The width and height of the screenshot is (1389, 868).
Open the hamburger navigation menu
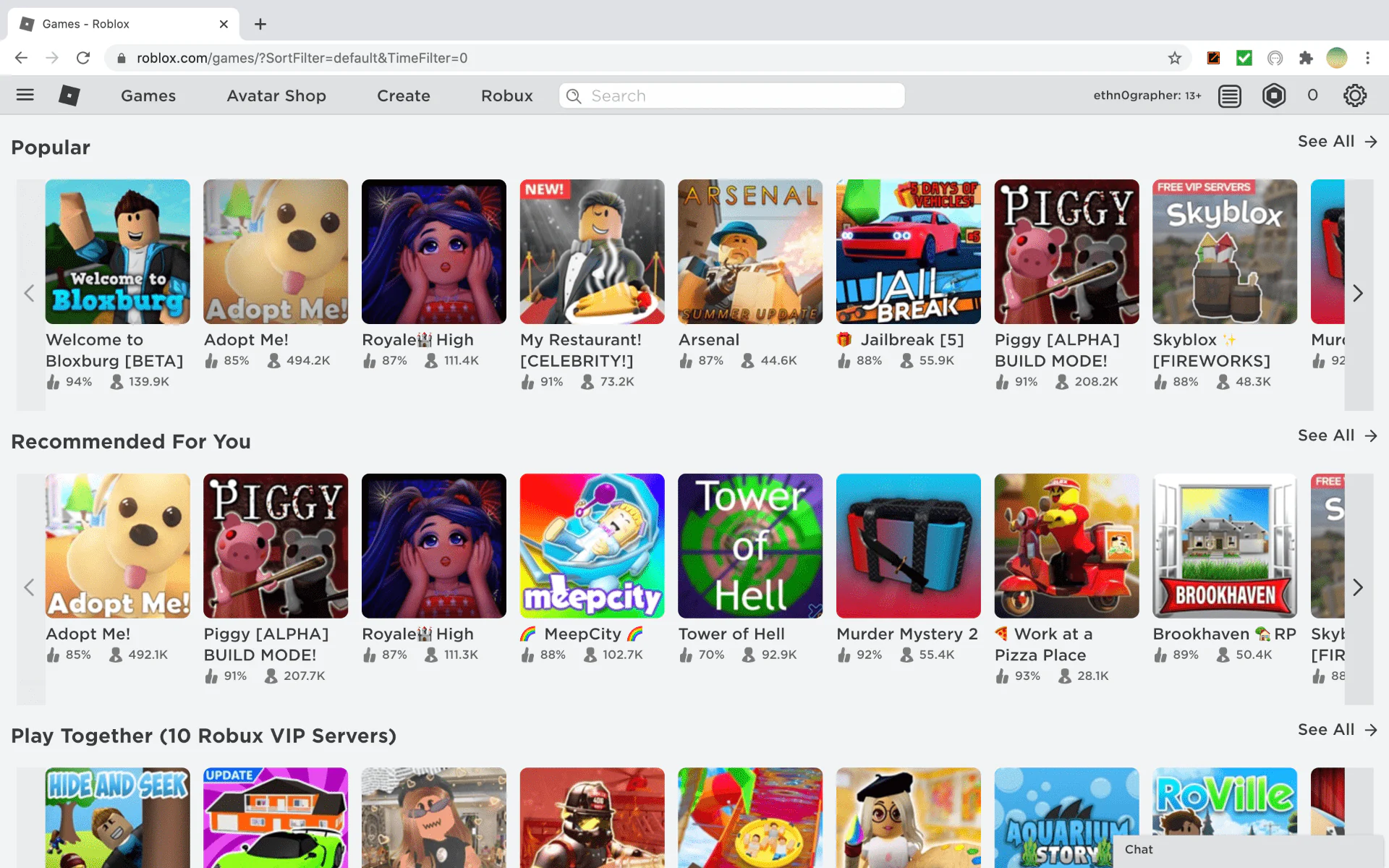tap(25, 95)
